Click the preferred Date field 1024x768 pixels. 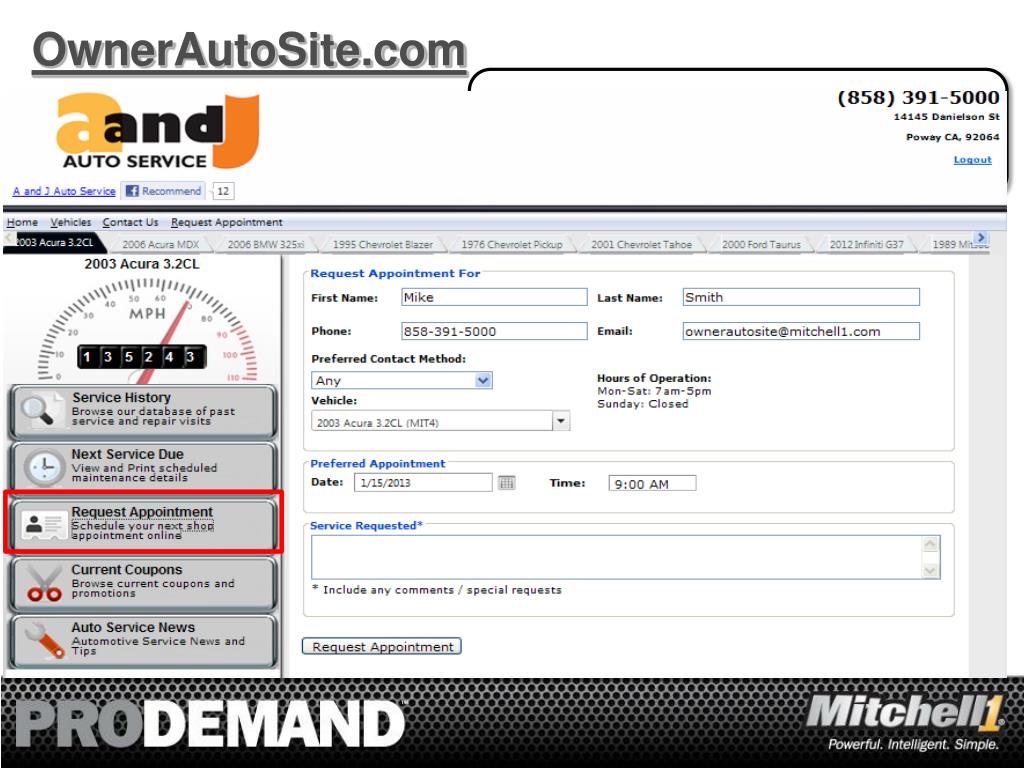(423, 483)
